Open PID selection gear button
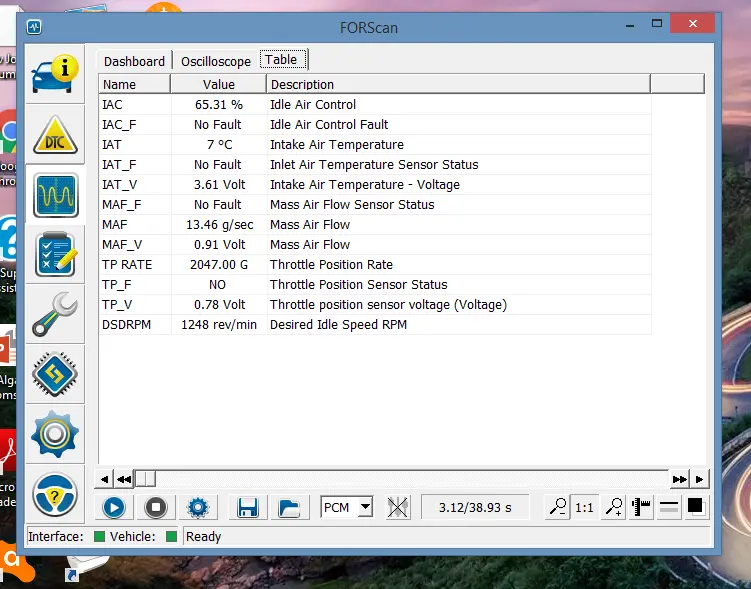This screenshot has width=751, height=589. coord(198,507)
